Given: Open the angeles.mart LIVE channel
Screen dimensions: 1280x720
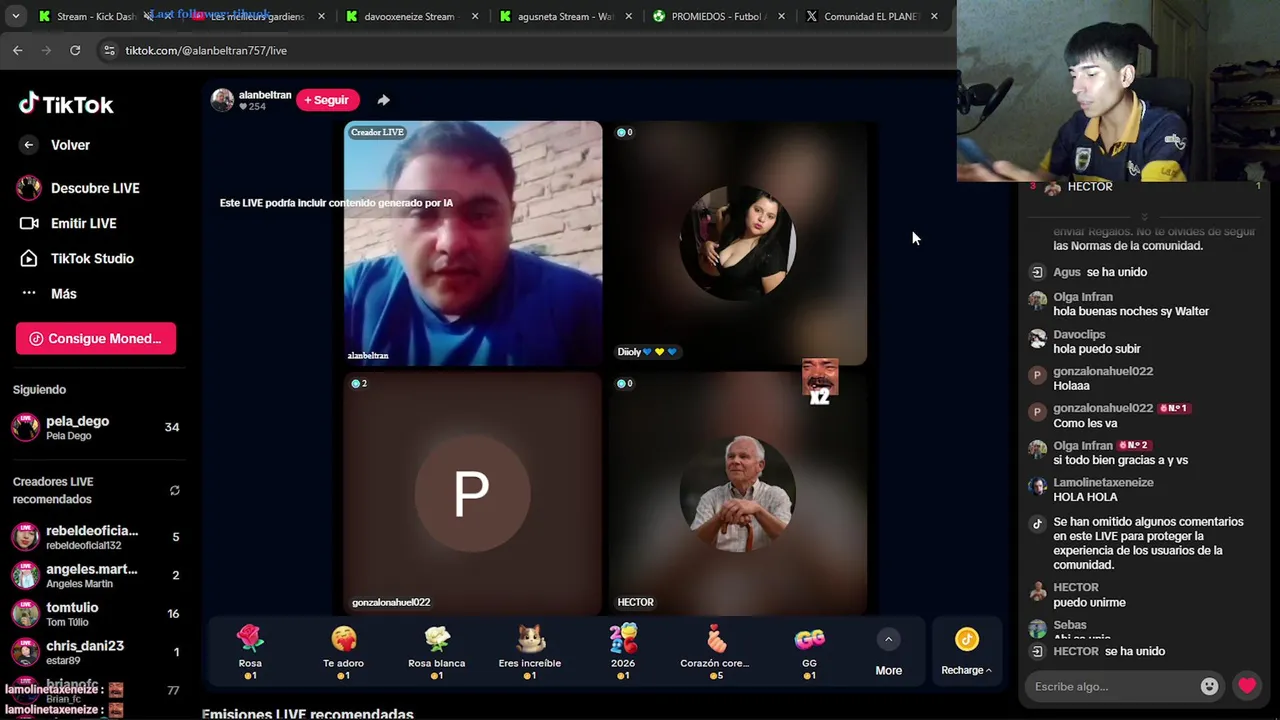Looking at the screenshot, I should pos(95,575).
